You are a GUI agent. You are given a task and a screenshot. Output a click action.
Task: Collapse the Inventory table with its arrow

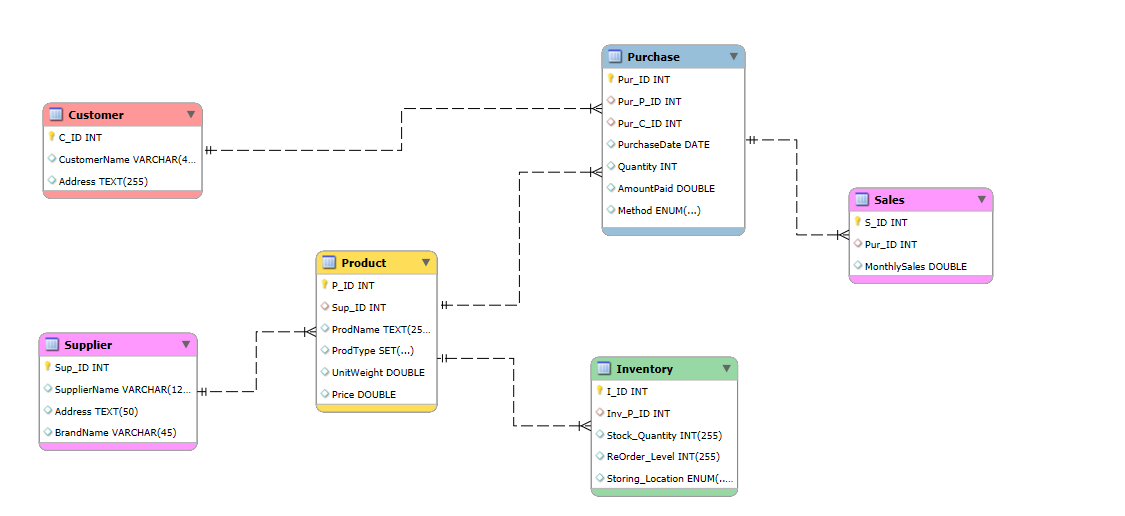pos(726,369)
